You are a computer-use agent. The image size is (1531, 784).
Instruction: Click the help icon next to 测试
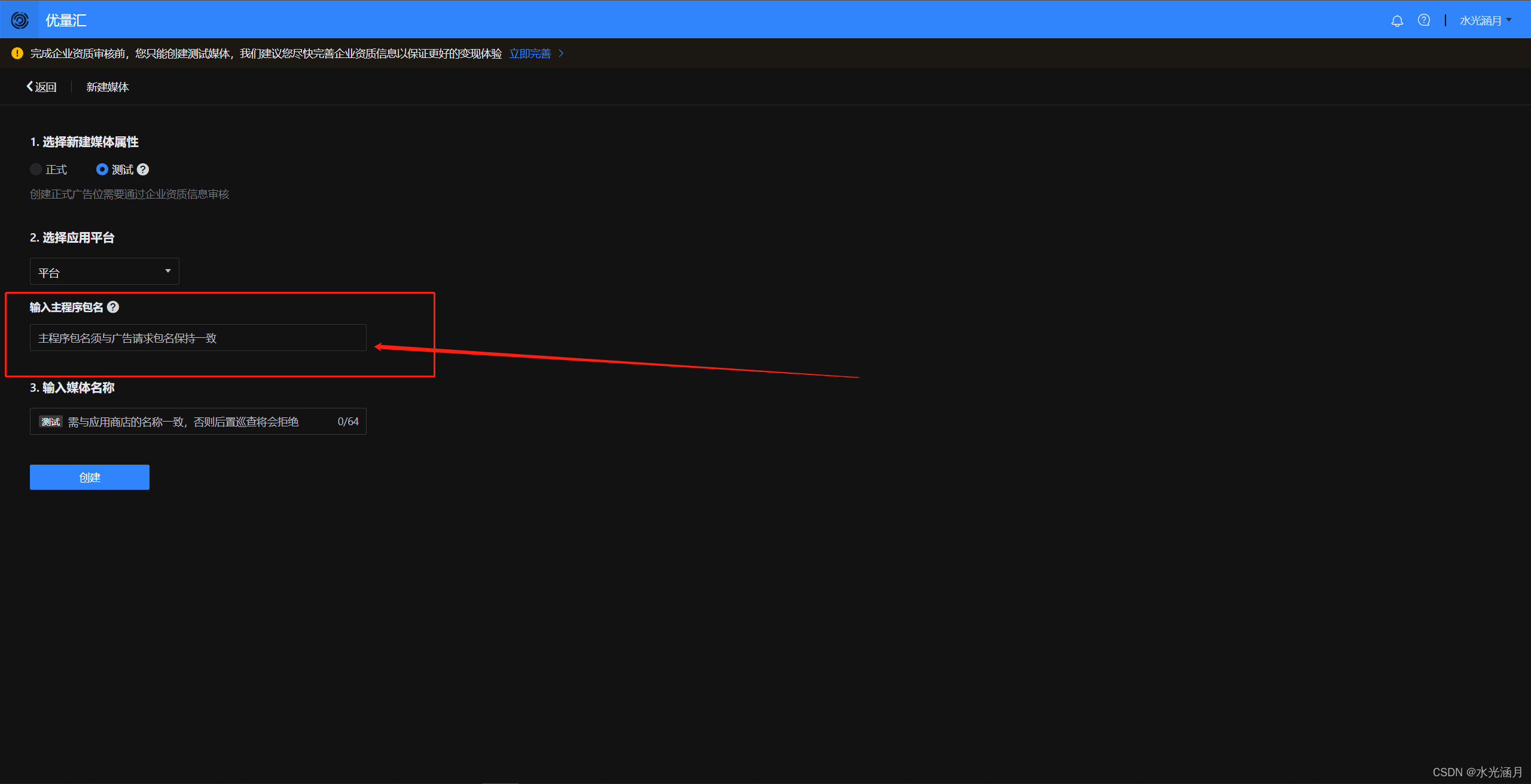(143, 170)
